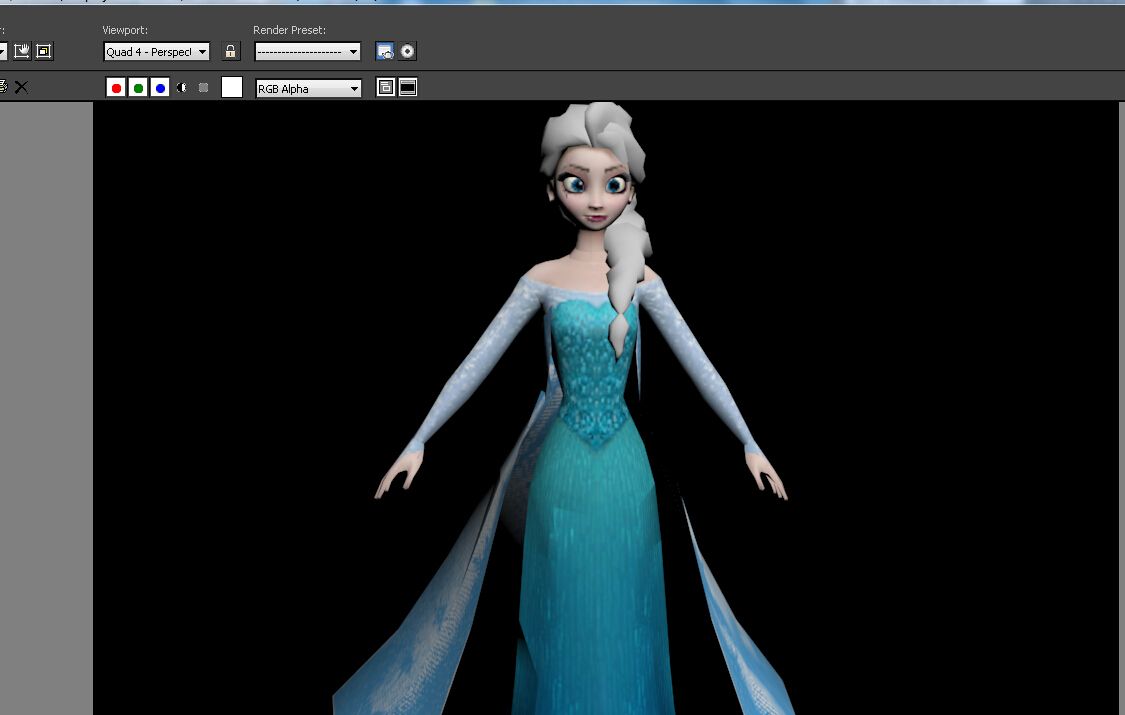
Task: Toggle the UI overlay button
Action: (x=385, y=88)
